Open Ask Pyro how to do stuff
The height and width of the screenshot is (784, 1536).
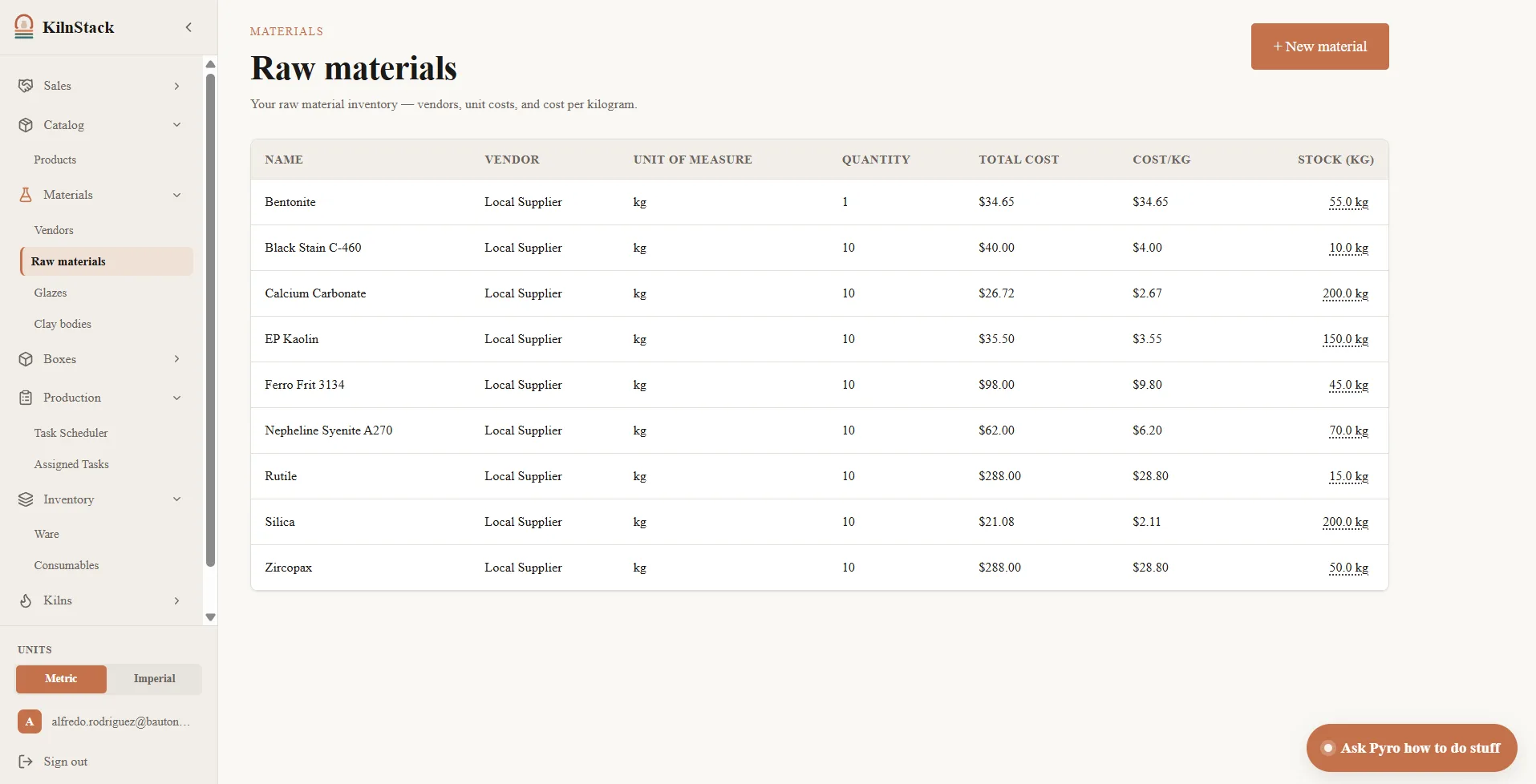click(x=1411, y=748)
